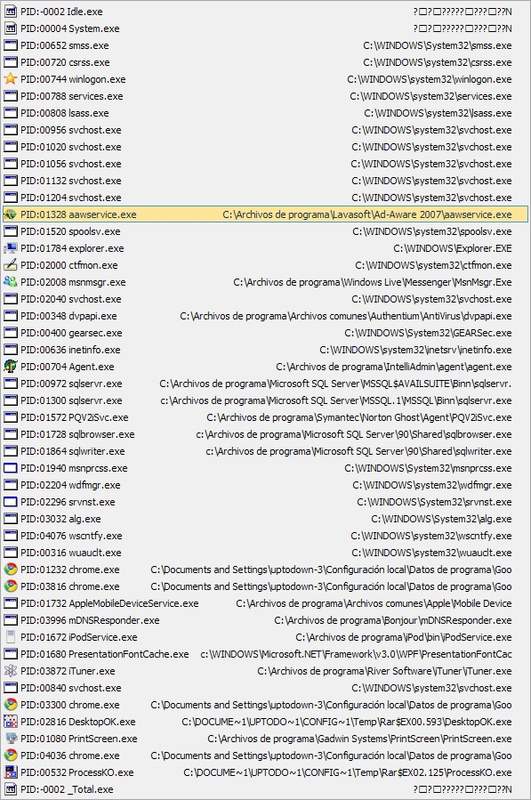Select PID:01020 svchost.exe entry

click(265, 147)
